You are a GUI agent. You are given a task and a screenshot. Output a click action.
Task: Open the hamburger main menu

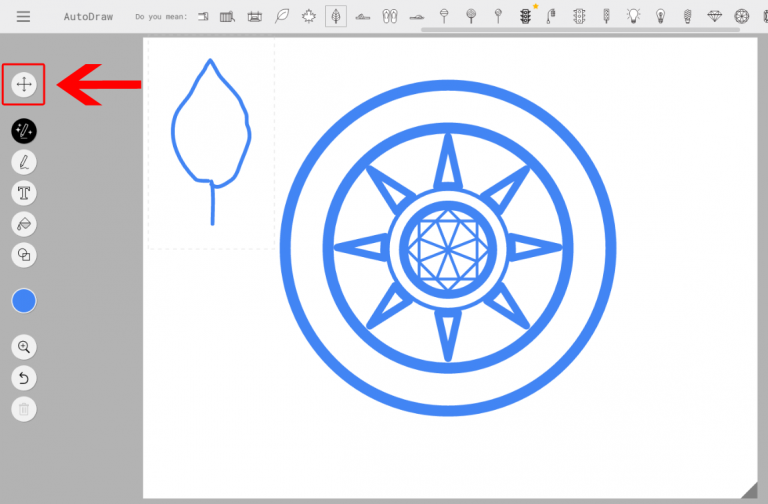pos(23,17)
